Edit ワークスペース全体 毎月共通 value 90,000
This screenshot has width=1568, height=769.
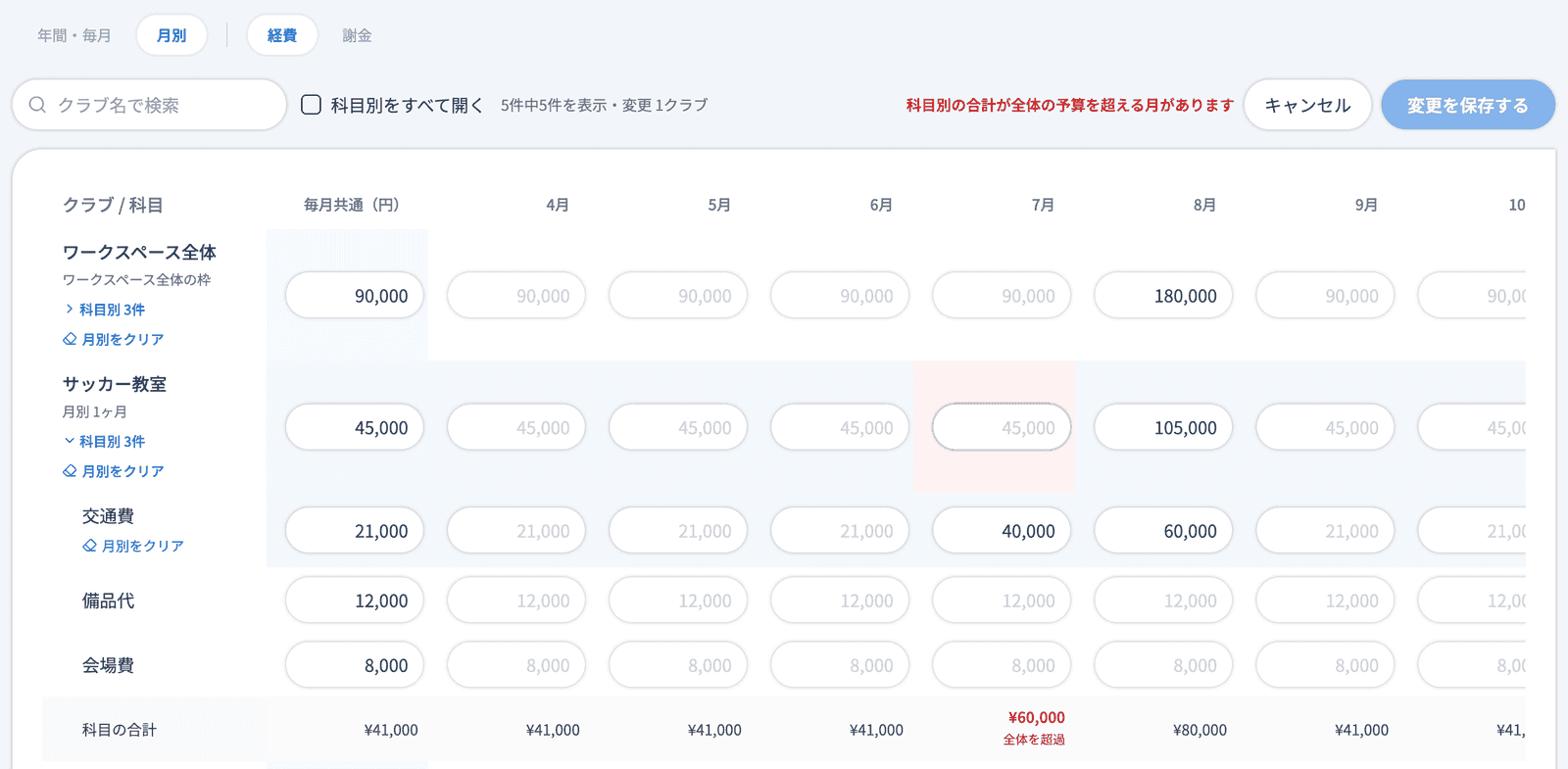[355, 295]
